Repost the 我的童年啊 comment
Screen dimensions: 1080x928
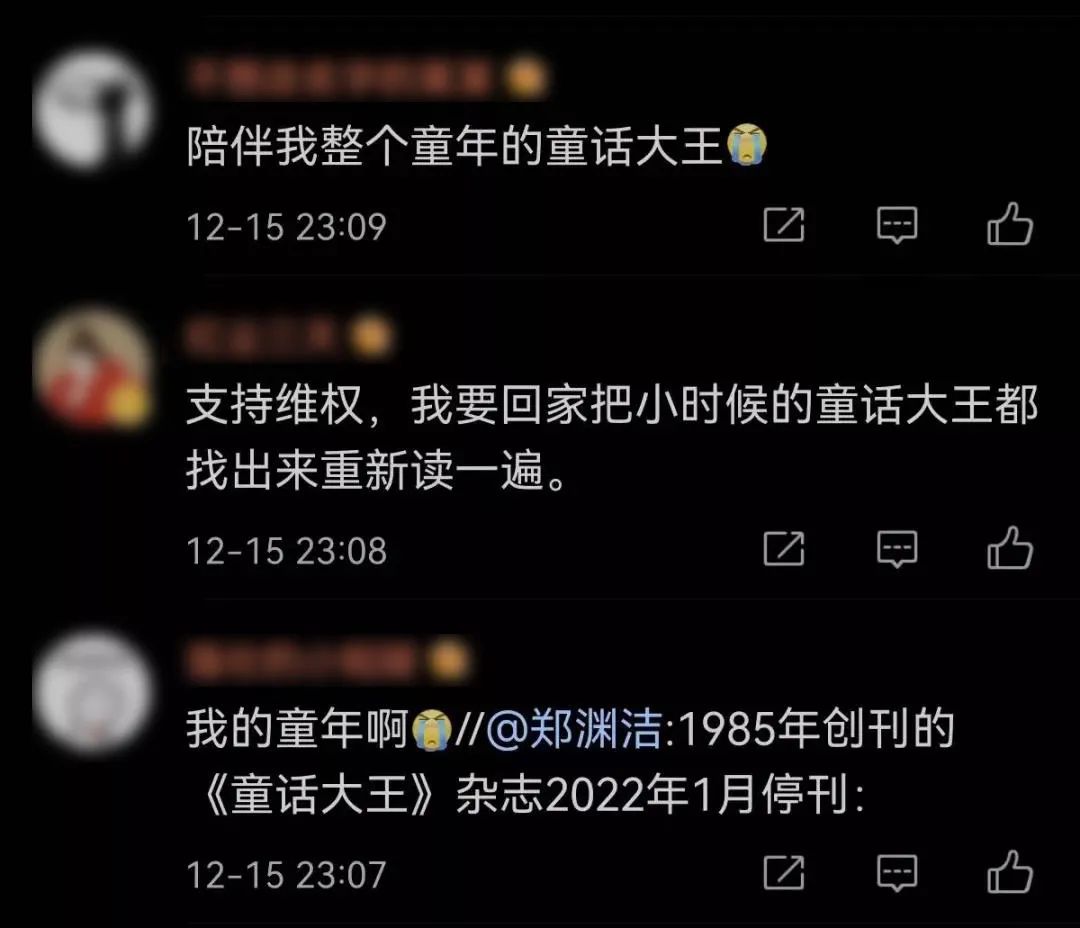[784, 872]
